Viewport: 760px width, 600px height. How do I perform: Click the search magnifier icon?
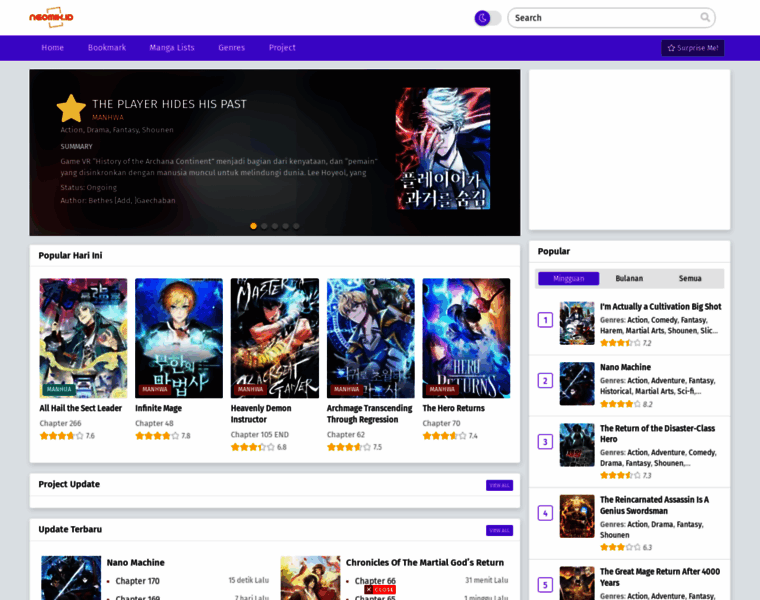tap(705, 17)
